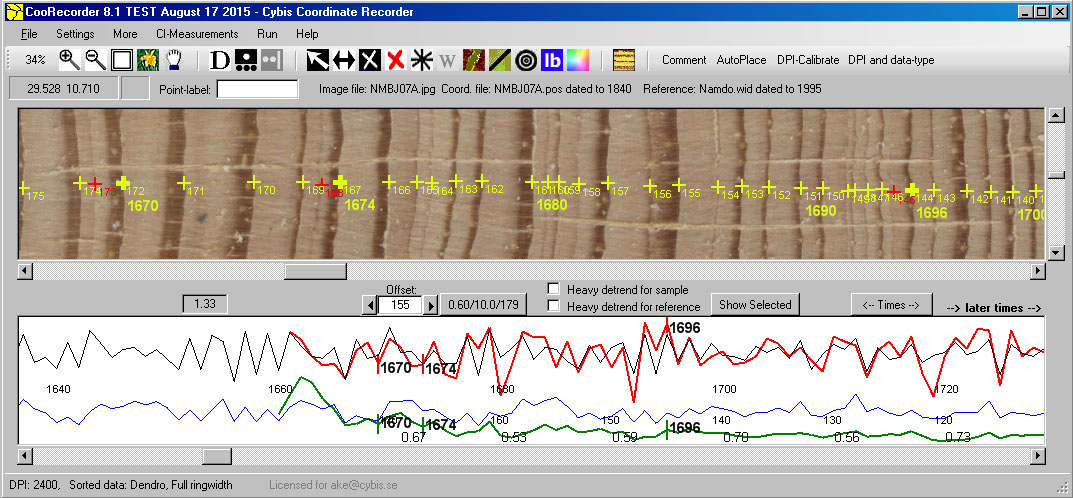Click the bold 1674 ring marker on the image
This screenshot has height=498, width=1073.
pyautogui.click(x=339, y=182)
